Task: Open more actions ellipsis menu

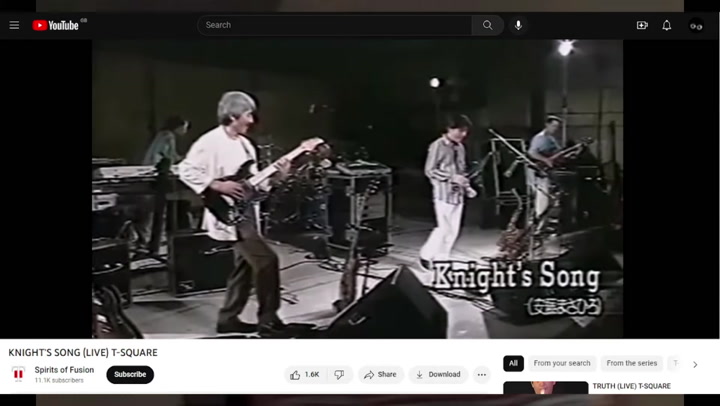Action: point(481,375)
